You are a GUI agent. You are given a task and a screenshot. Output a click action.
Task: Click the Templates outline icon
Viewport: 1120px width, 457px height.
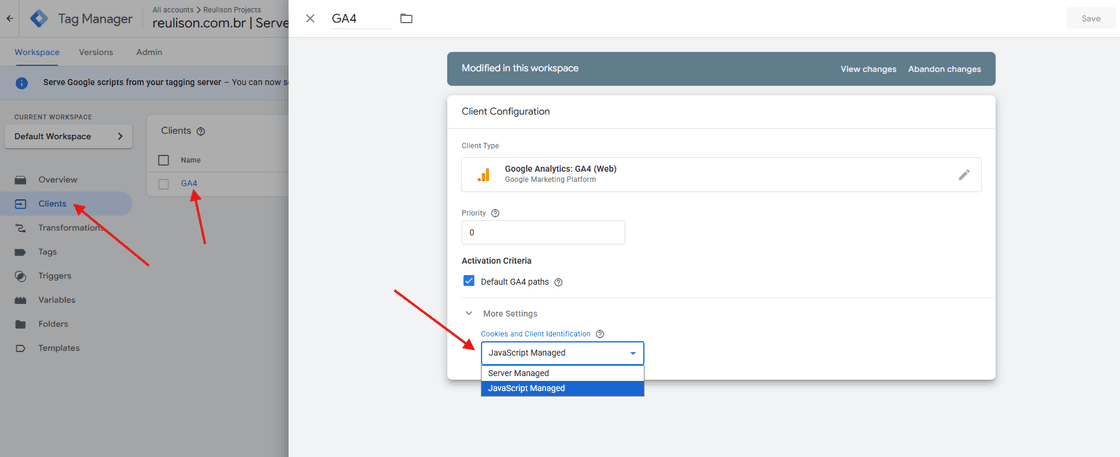pos(21,348)
